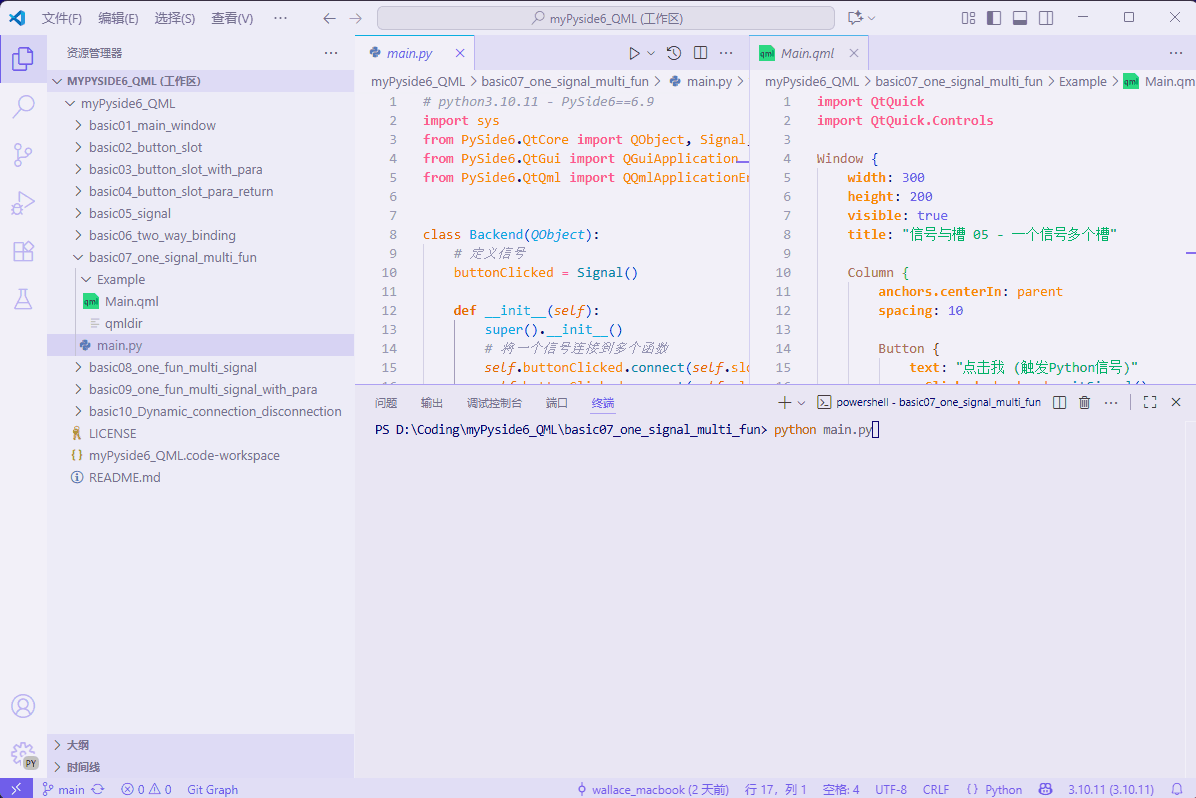Open notifications bell in status bar
This screenshot has width=1196, height=798.
pyautogui.click(x=1177, y=790)
